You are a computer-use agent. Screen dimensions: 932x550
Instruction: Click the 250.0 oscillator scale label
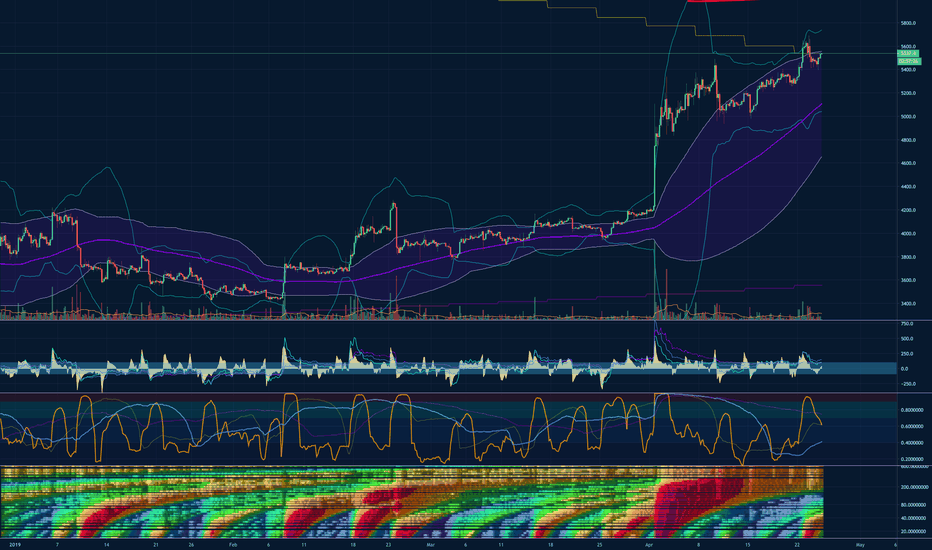[x=907, y=354]
